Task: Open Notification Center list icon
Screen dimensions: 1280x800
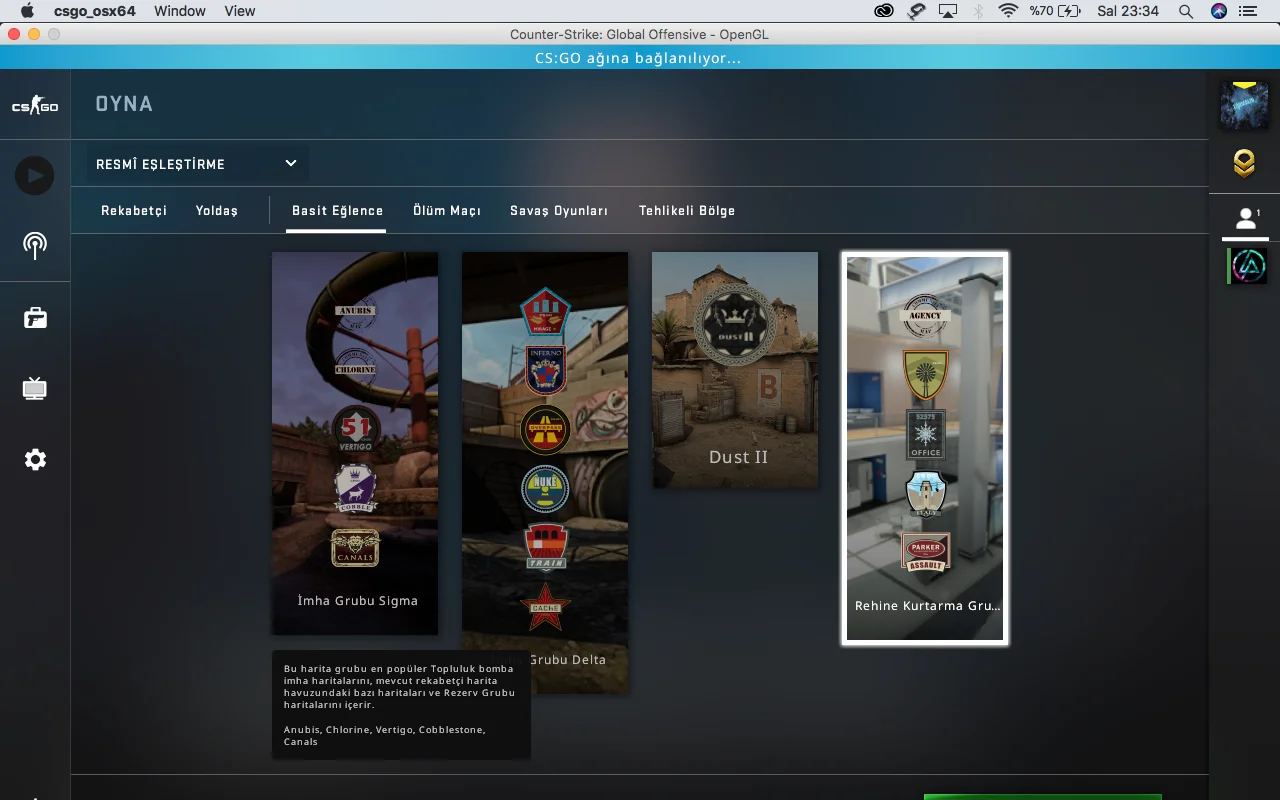Action: coord(1247,11)
